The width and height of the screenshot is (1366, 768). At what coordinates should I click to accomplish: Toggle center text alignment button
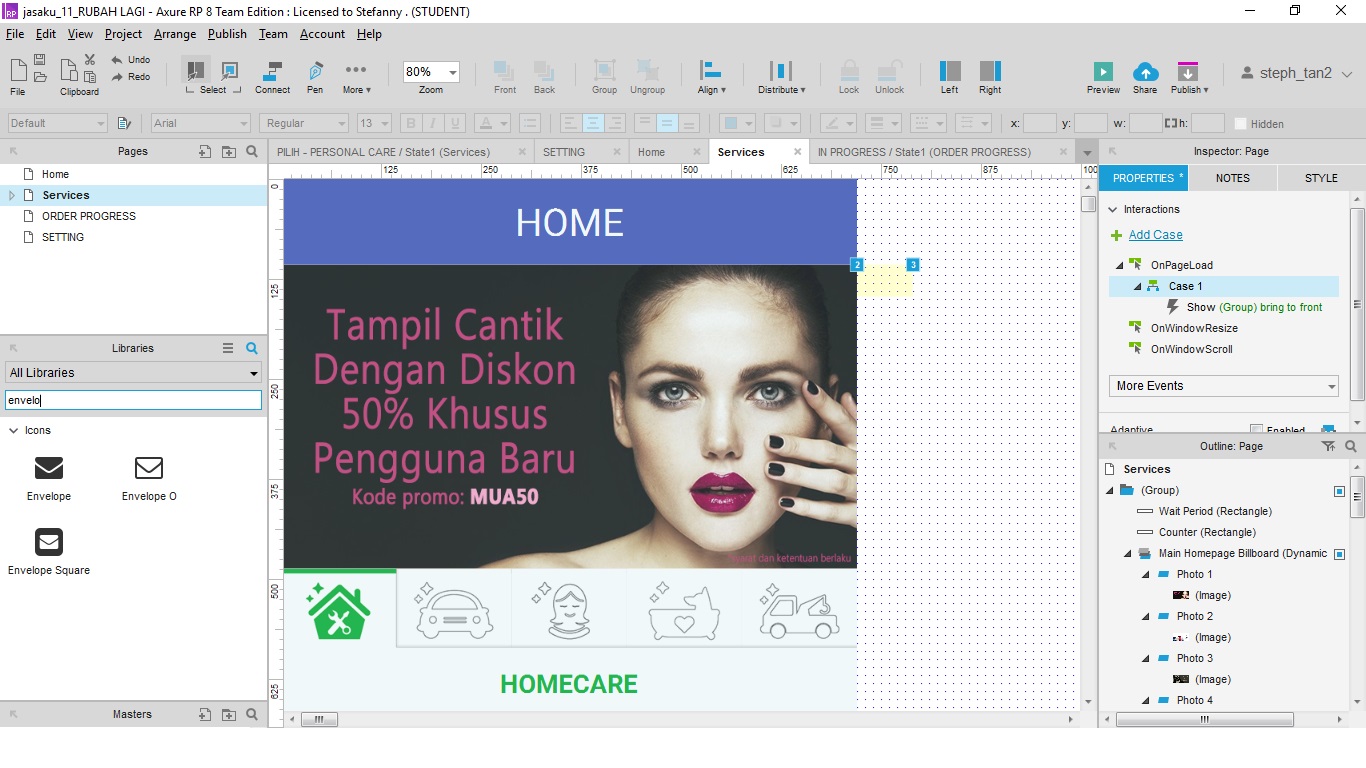(x=593, y=123)
